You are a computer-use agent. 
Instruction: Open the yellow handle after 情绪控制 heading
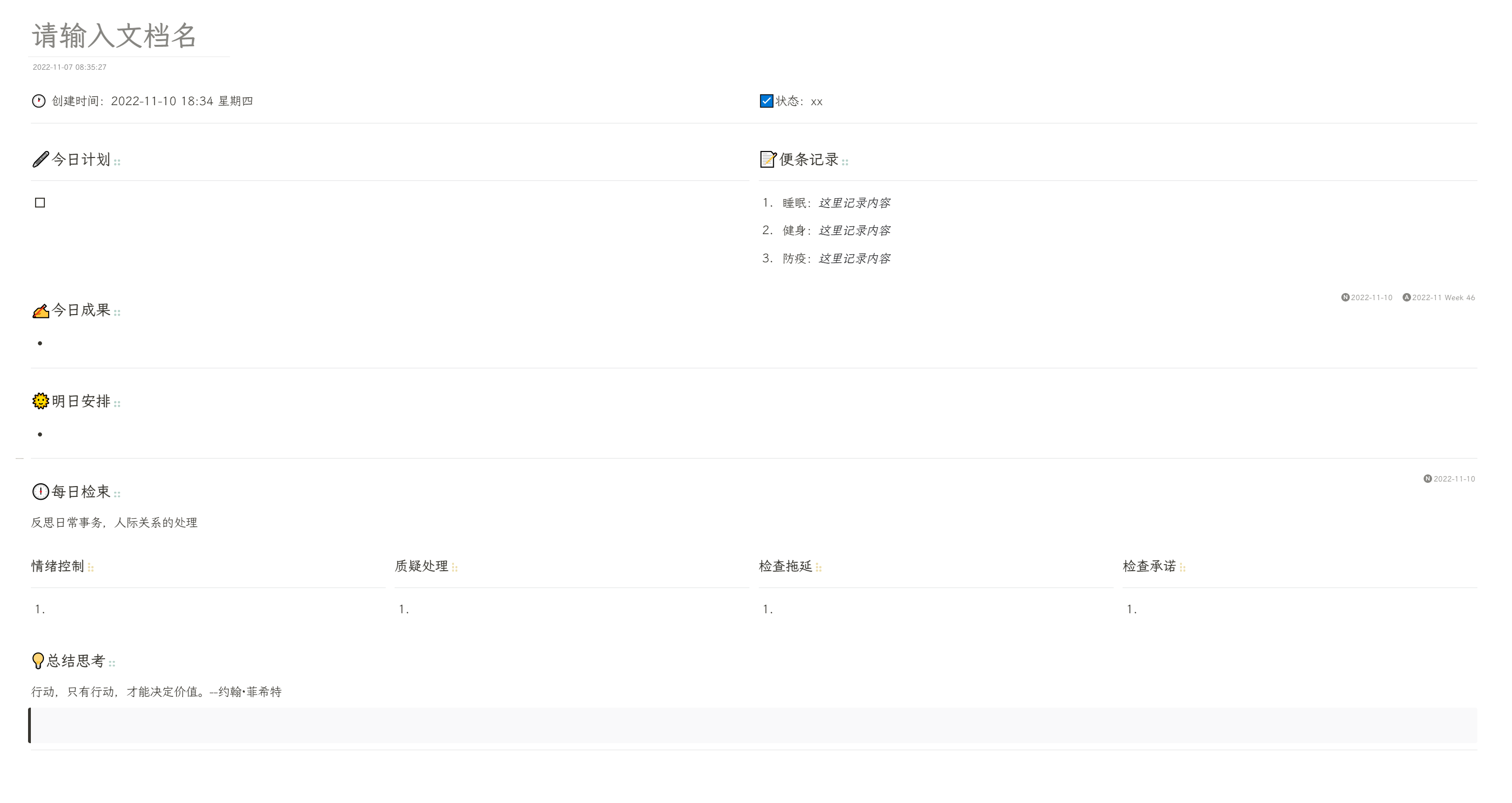[91, 567]
